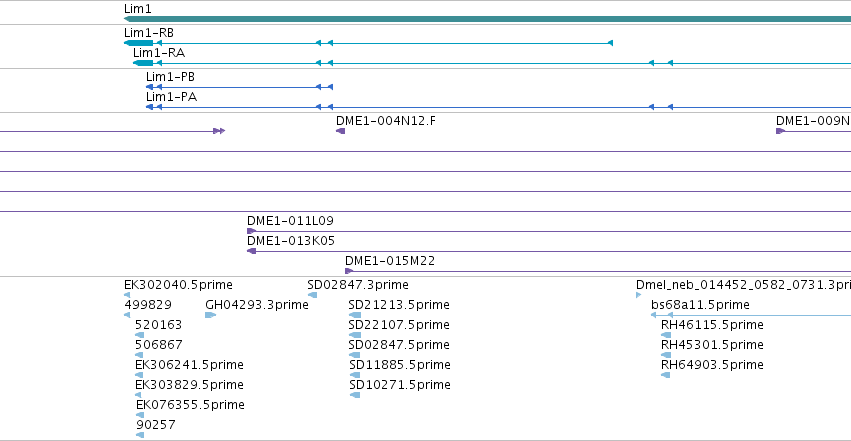Click the SD22107.5prime arrow glyph

click(355, 335)
